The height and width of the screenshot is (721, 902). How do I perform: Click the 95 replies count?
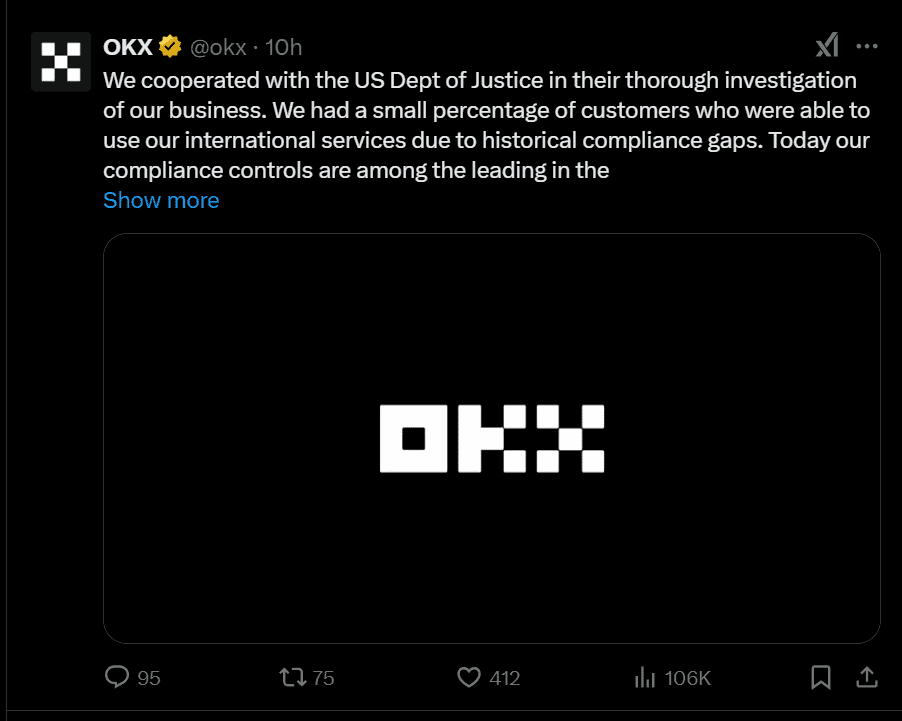pyautogui.click(x=148, y=678)
